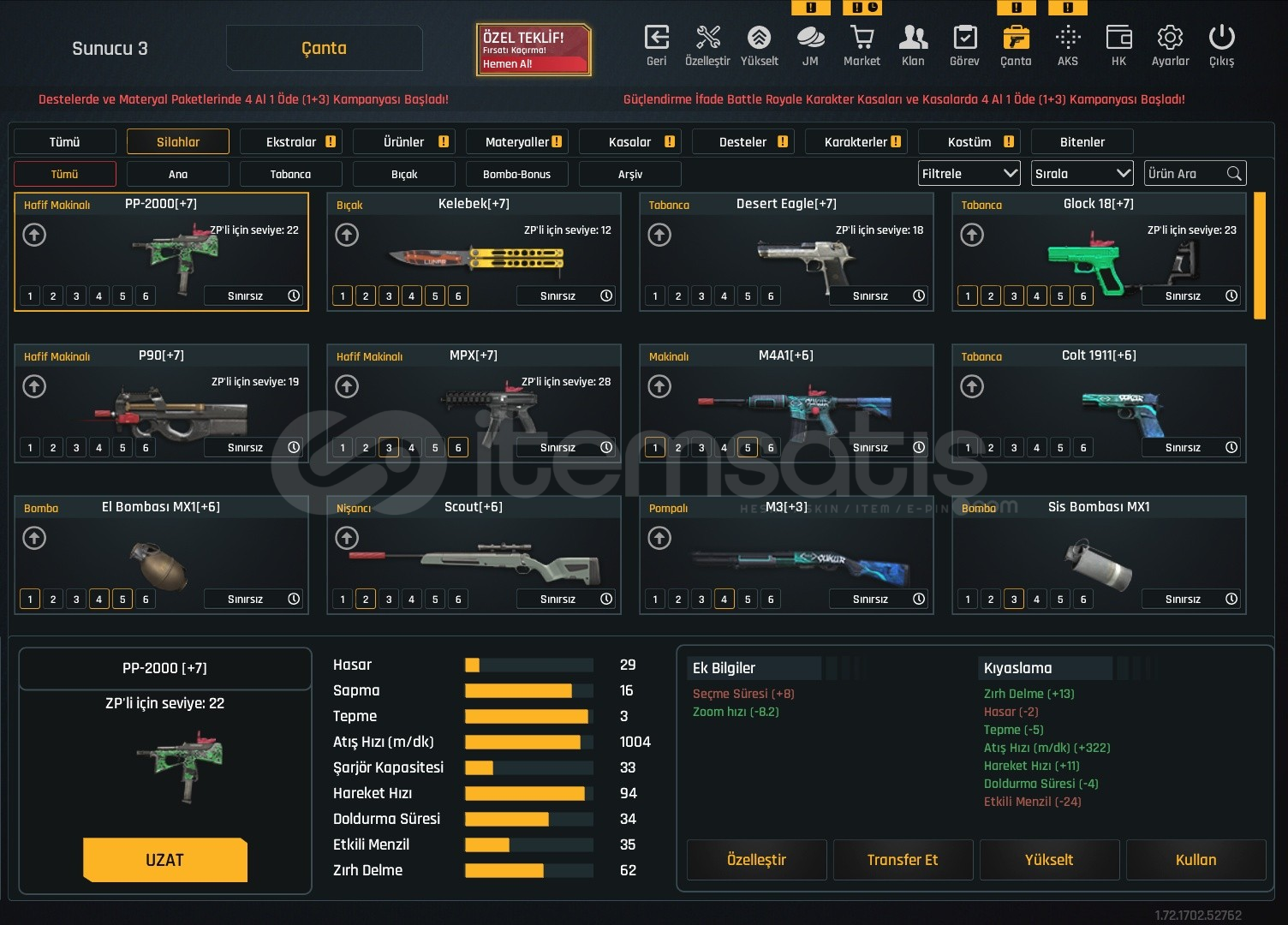Click the UZAT extend button
The image size is (1288, 925).
[165, 860]
